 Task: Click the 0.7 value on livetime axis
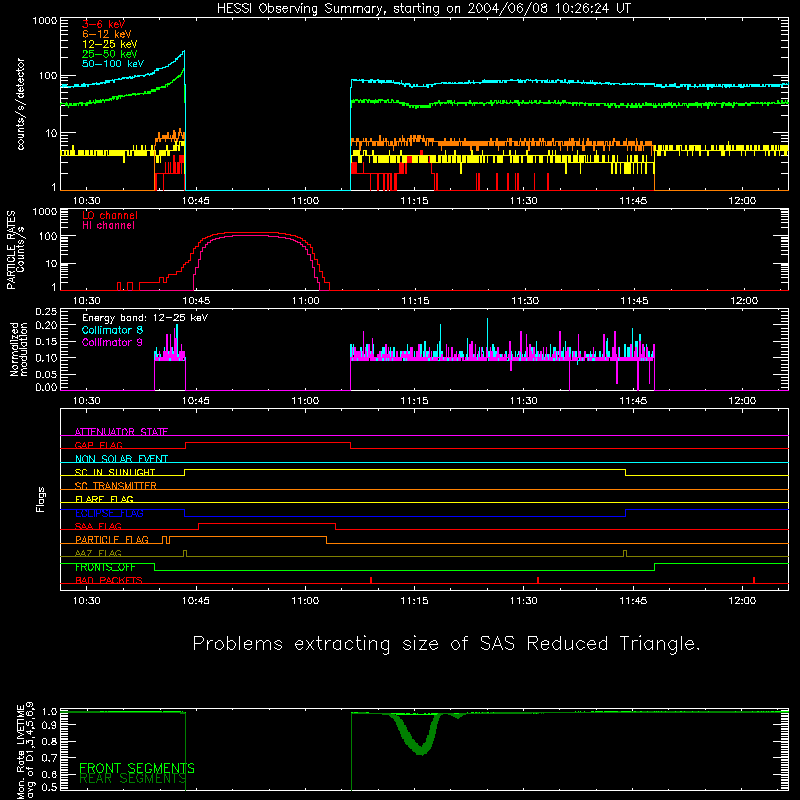click(x=49, y=758)
